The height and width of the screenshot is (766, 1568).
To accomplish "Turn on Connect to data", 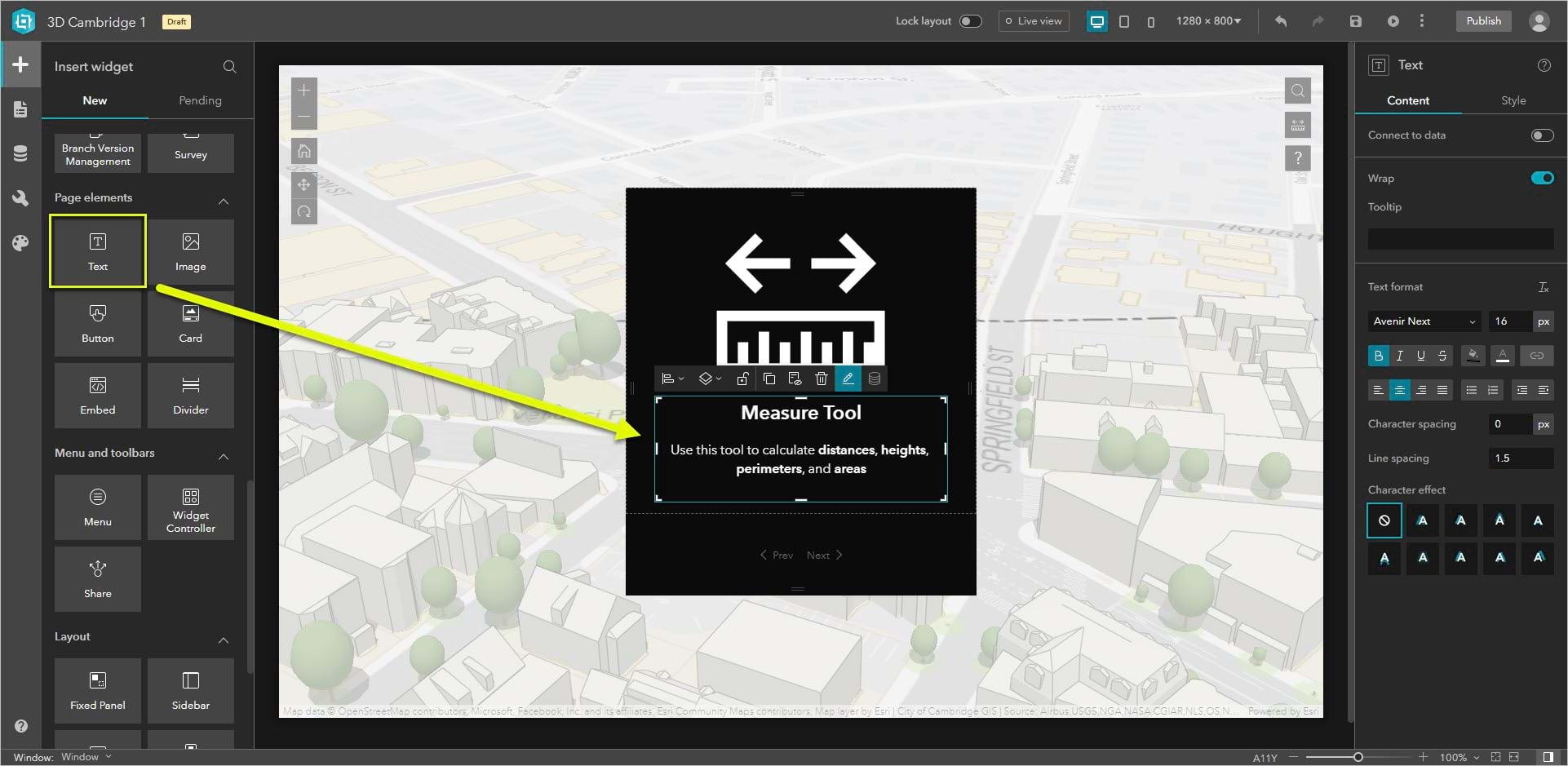I will point(1543,135).
